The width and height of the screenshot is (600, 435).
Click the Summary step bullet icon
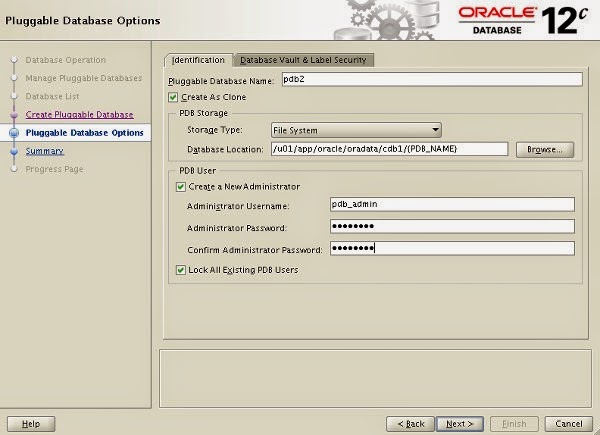click(14, 151)
